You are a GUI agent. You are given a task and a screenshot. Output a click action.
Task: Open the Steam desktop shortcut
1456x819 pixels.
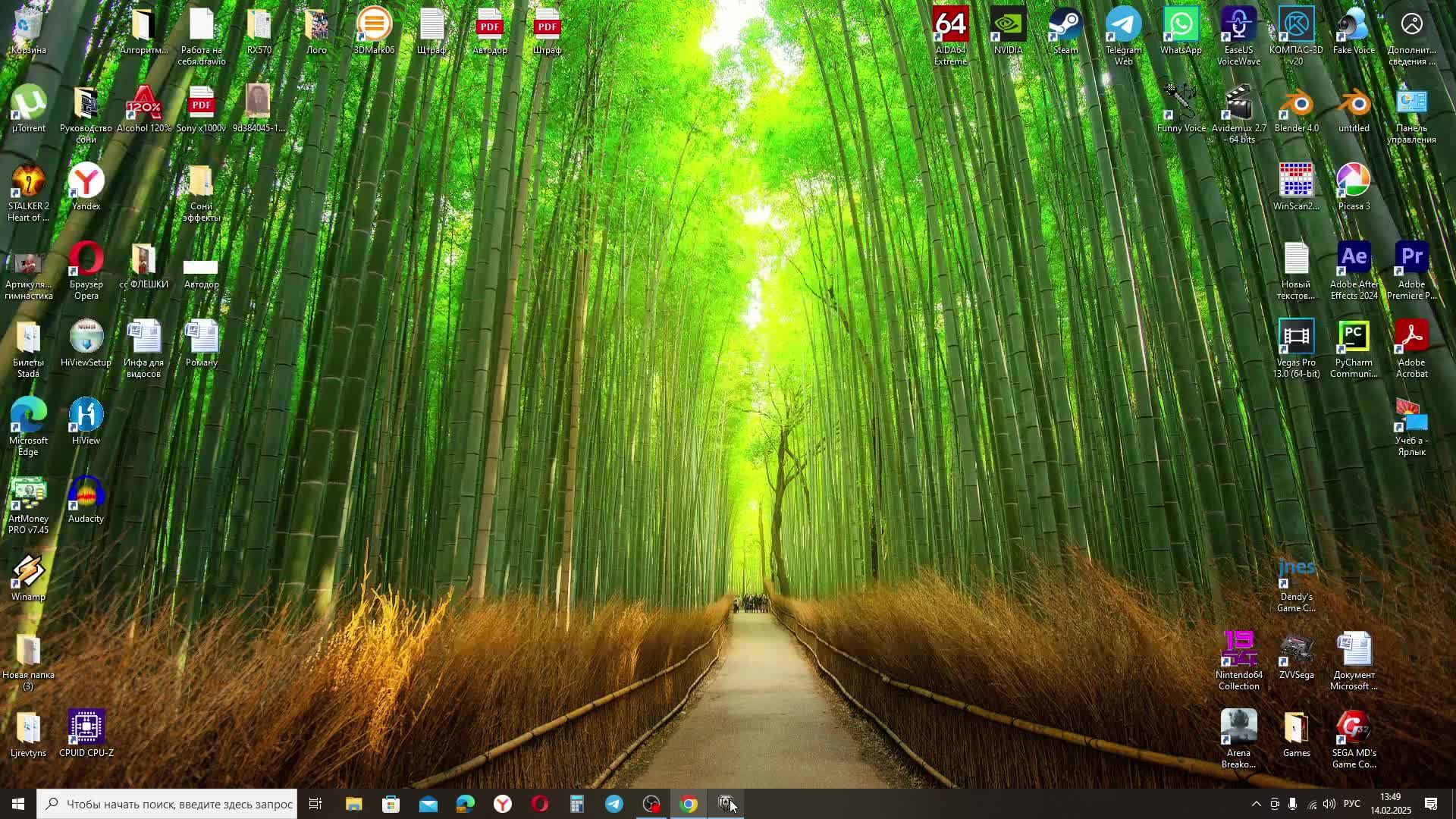1065,29
